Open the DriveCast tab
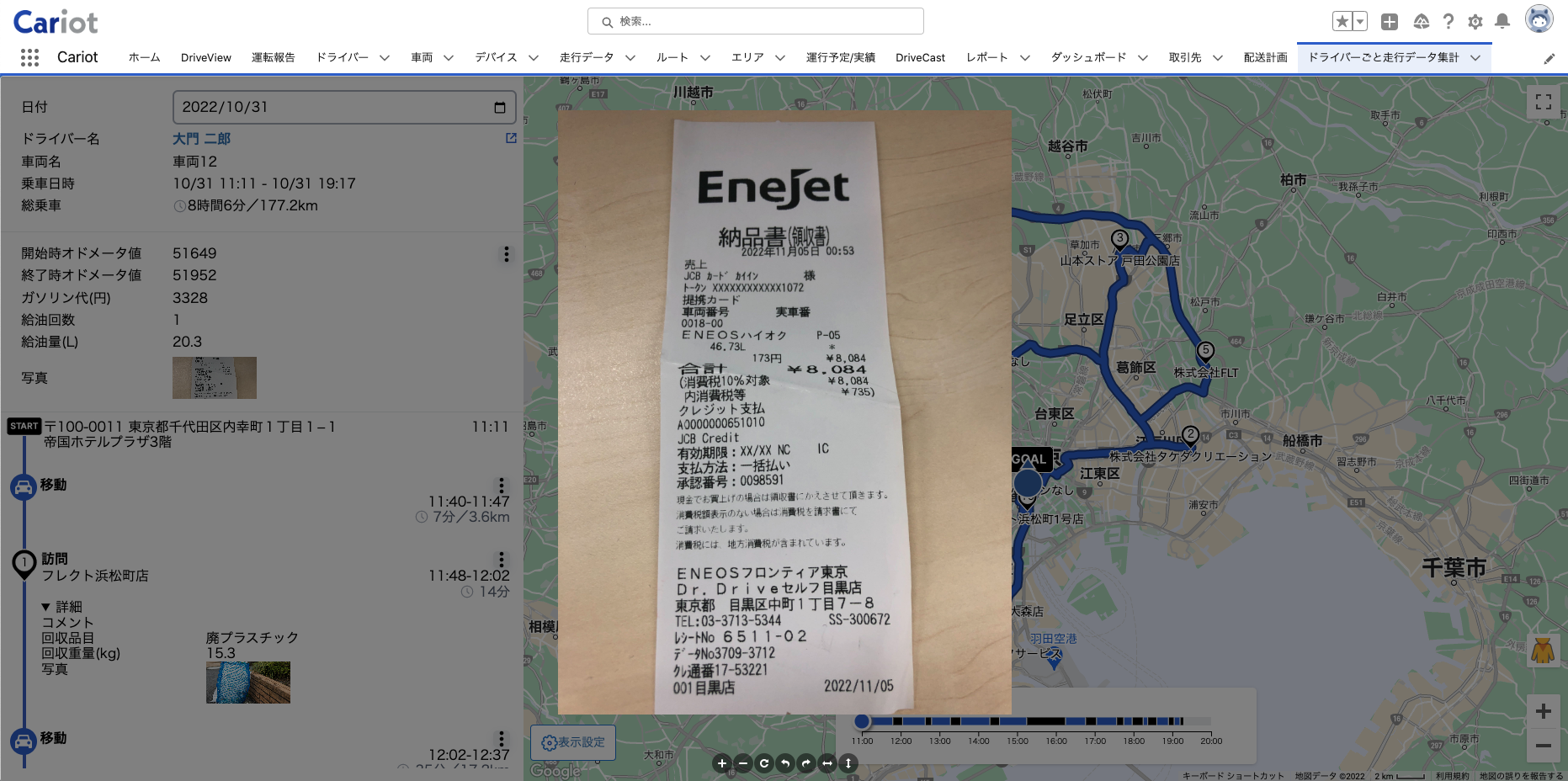 (921, 58)
